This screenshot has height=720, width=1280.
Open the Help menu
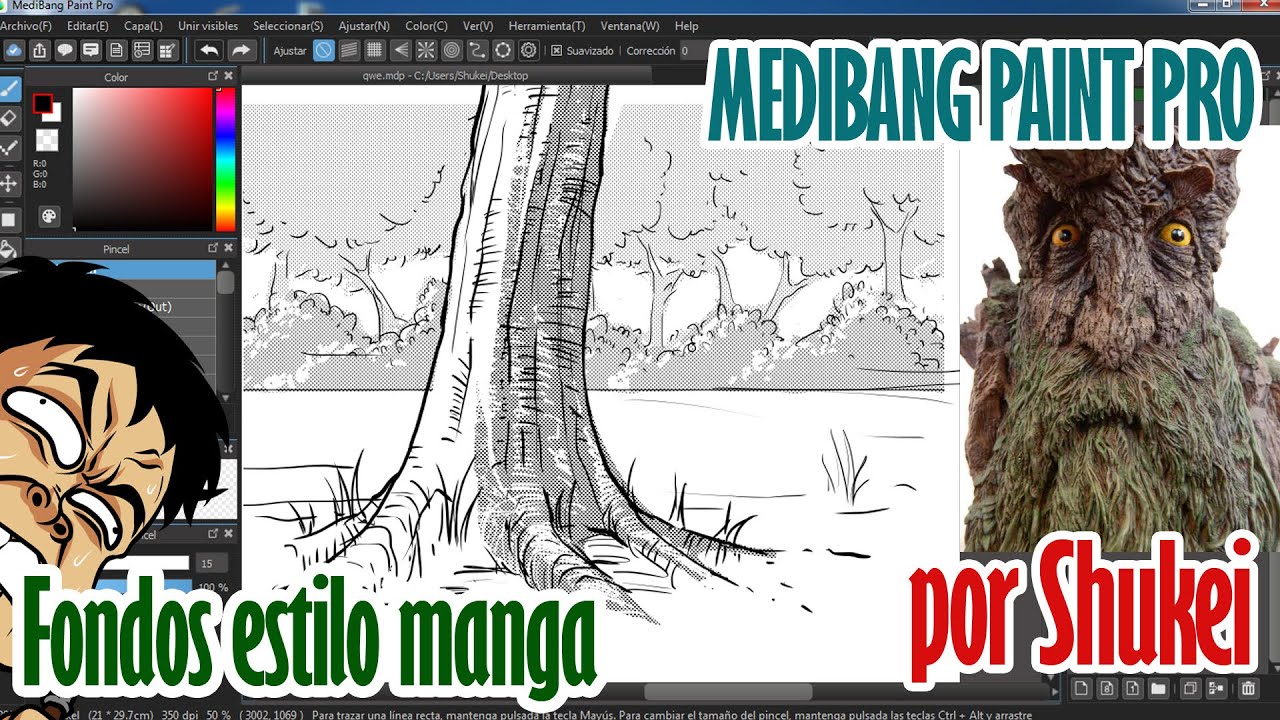click(687, 26)
